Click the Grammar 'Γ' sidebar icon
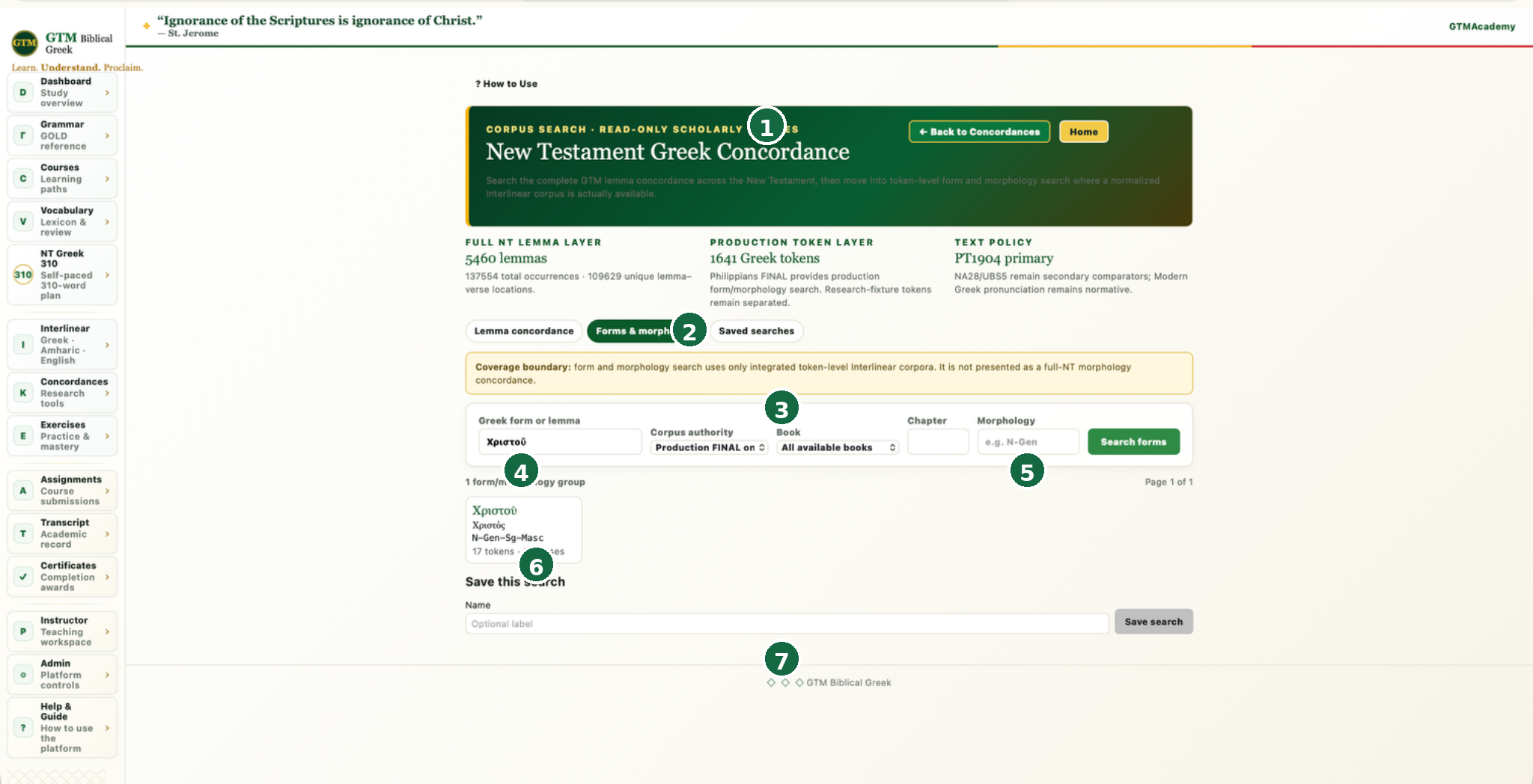Screen dimensions: 1533x784 click(23, 135)
